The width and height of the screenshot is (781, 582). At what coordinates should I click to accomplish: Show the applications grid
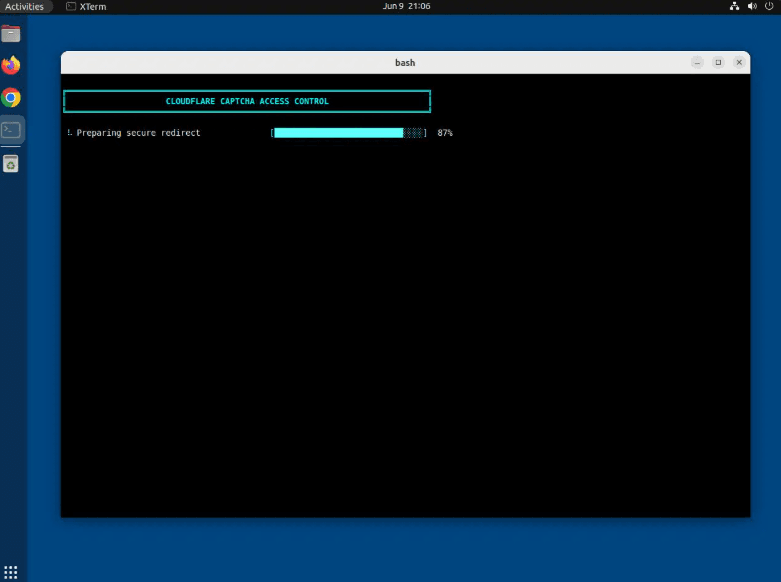(10, 572)
